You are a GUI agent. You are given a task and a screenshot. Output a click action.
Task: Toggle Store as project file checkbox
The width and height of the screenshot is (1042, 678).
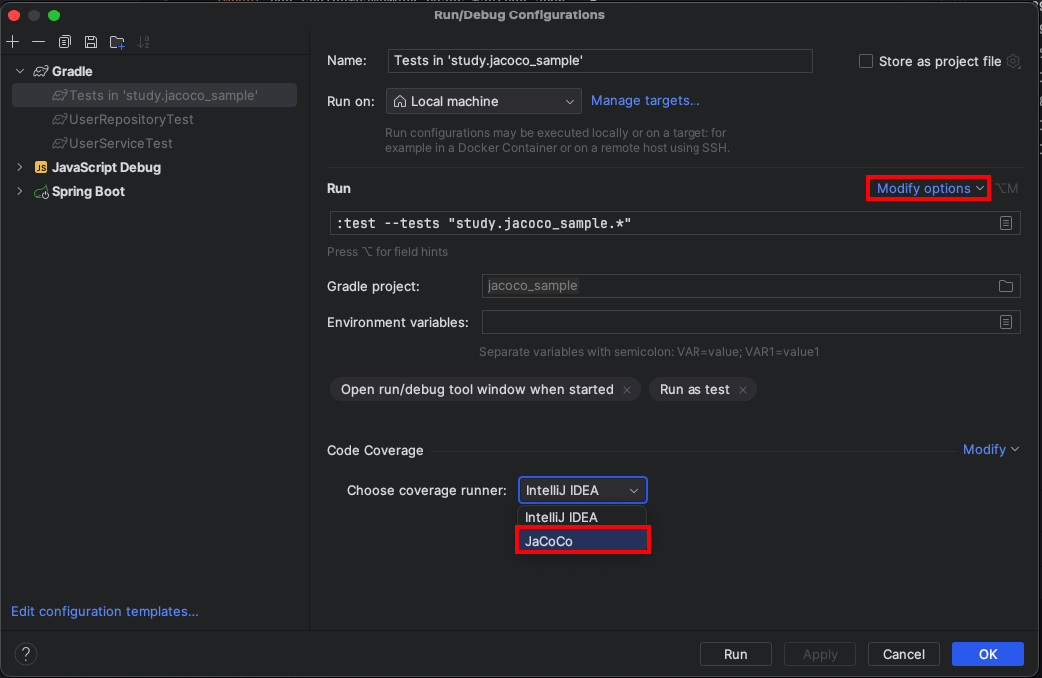pos(865,61)
